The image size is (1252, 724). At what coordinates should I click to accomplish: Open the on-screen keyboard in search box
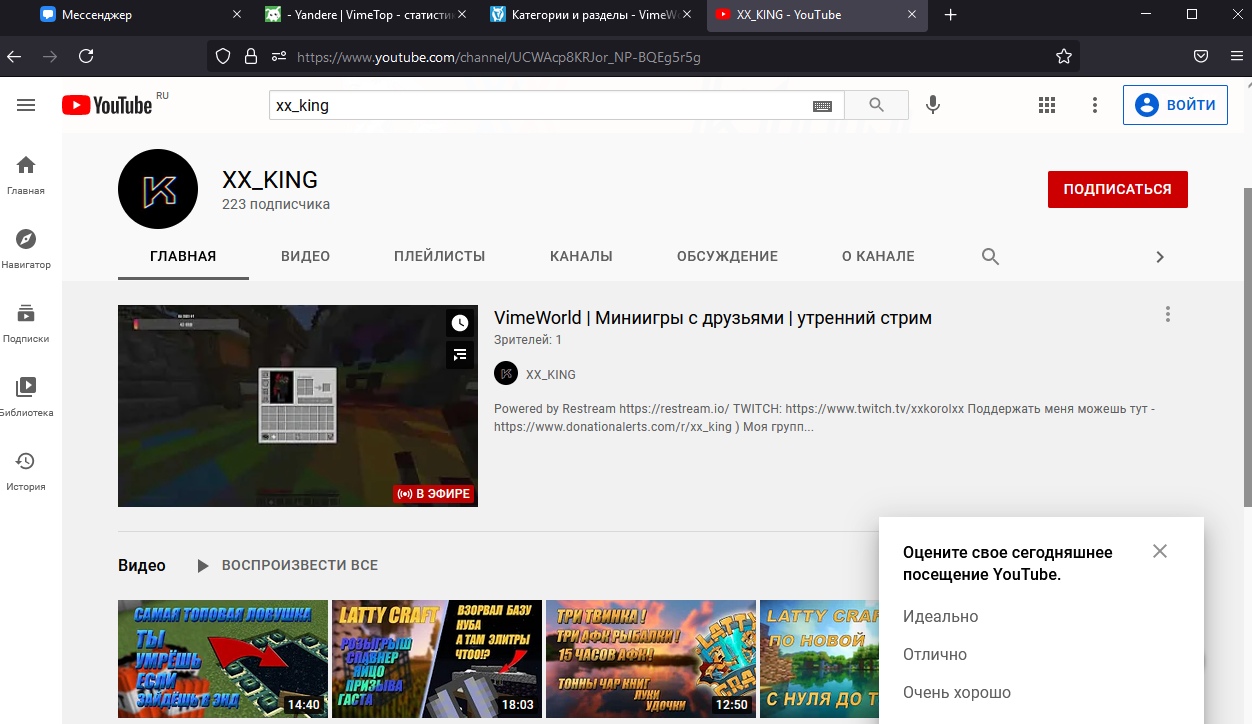tap(822, 106)
